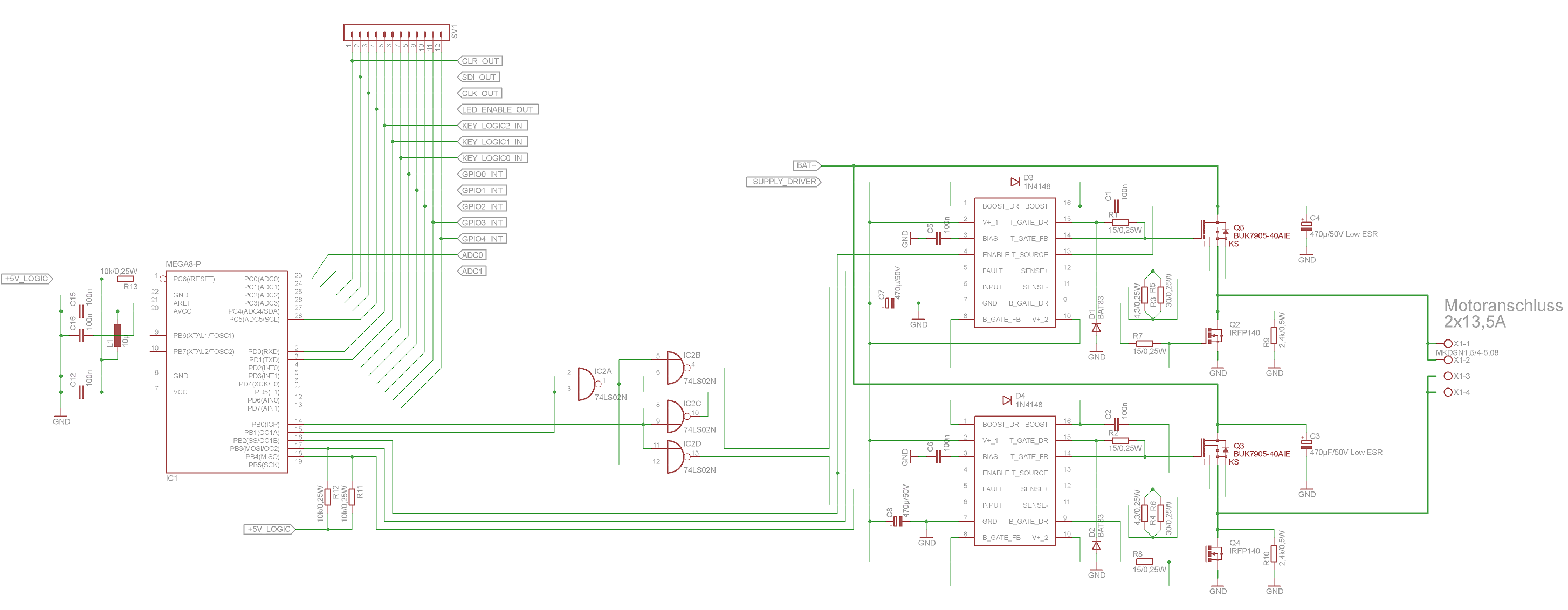
Task: Select the KEY_LOGIC1_IN net label
Action: [492, 142]
